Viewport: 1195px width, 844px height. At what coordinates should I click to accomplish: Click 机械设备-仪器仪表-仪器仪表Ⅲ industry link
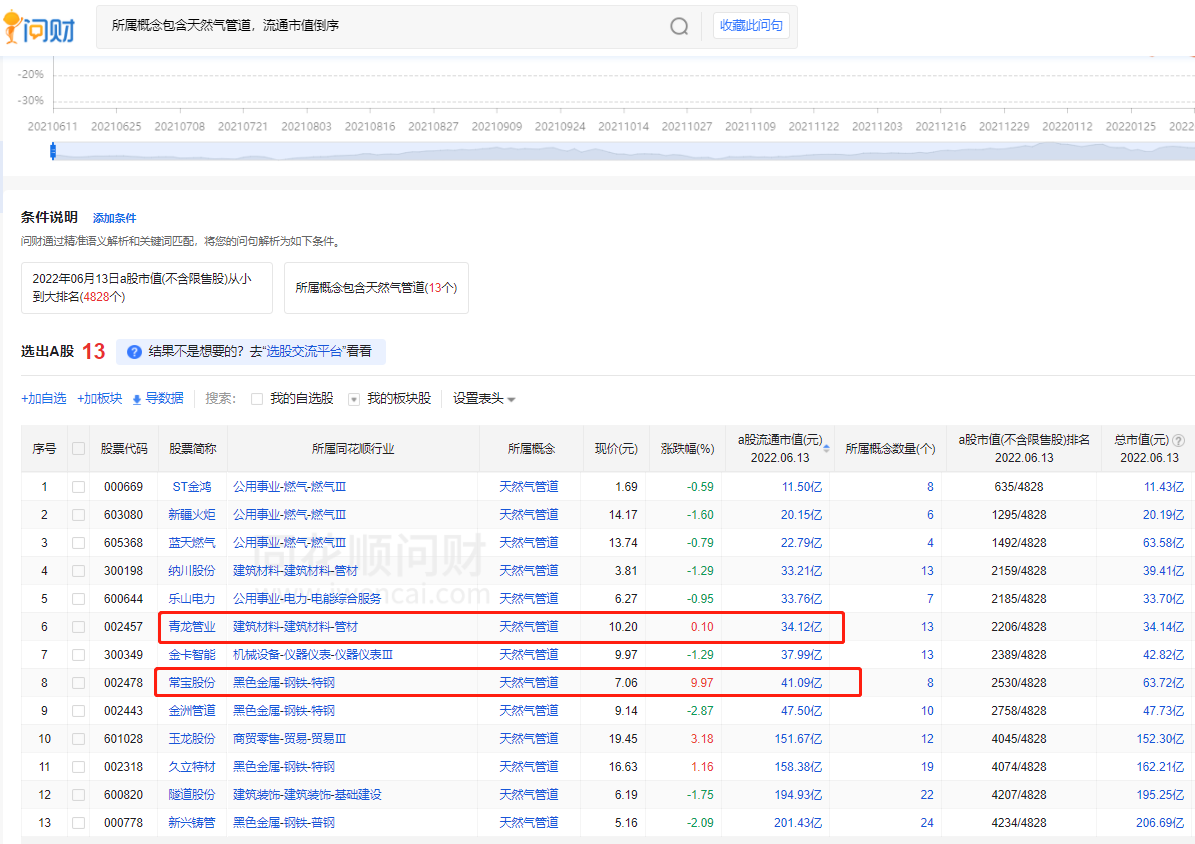coord(312,654)
